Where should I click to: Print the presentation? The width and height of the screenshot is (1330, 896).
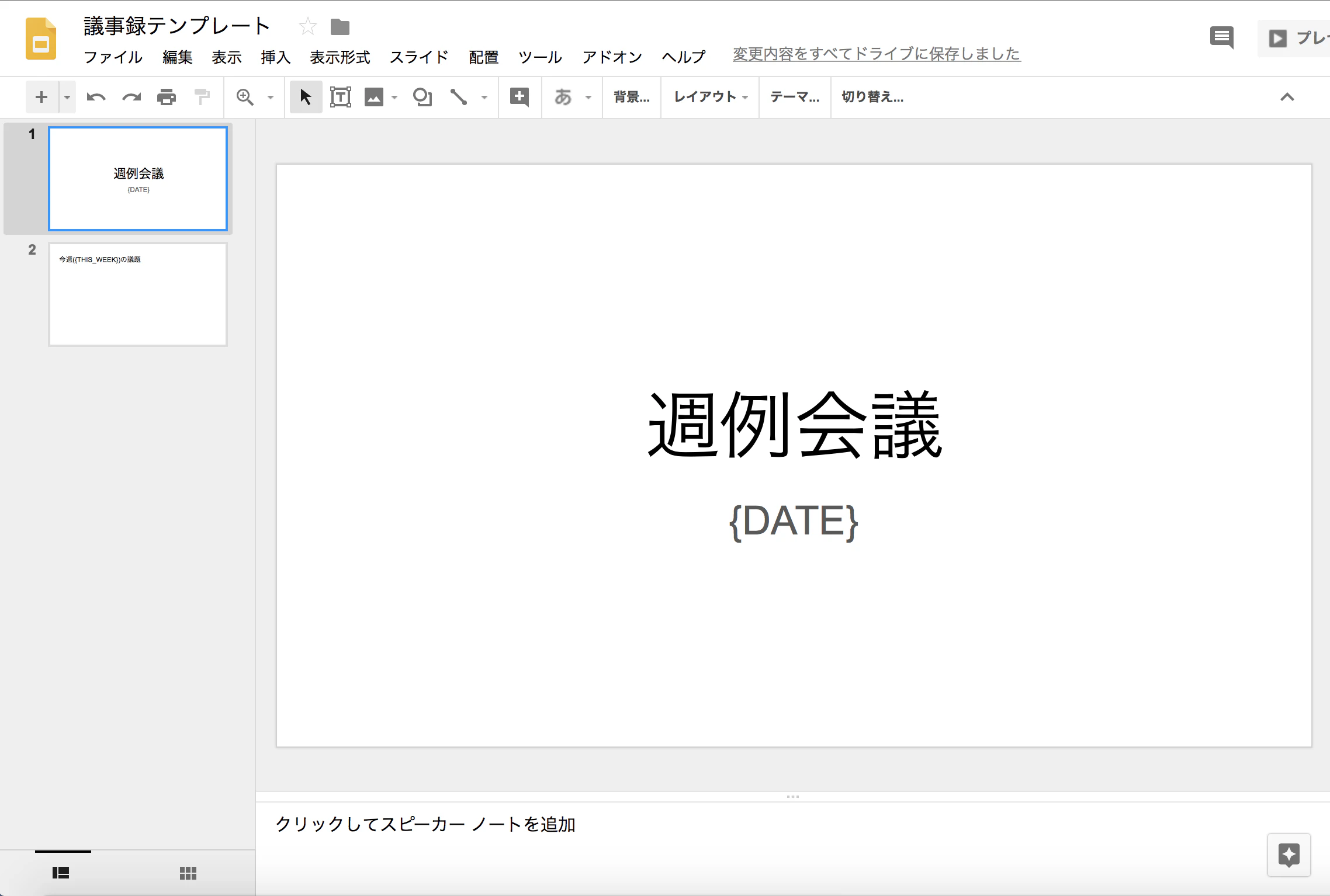(167, 97)
